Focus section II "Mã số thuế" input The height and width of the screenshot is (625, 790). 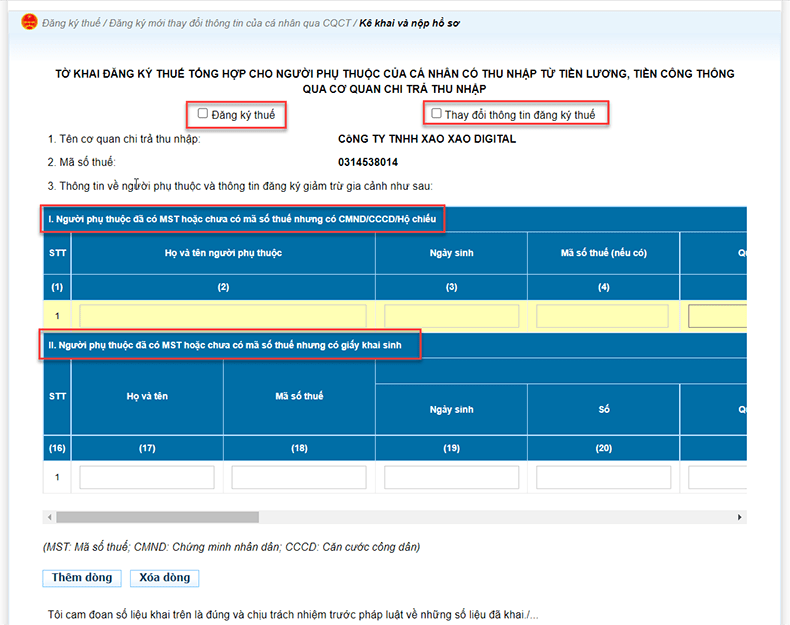coord(299,478)
